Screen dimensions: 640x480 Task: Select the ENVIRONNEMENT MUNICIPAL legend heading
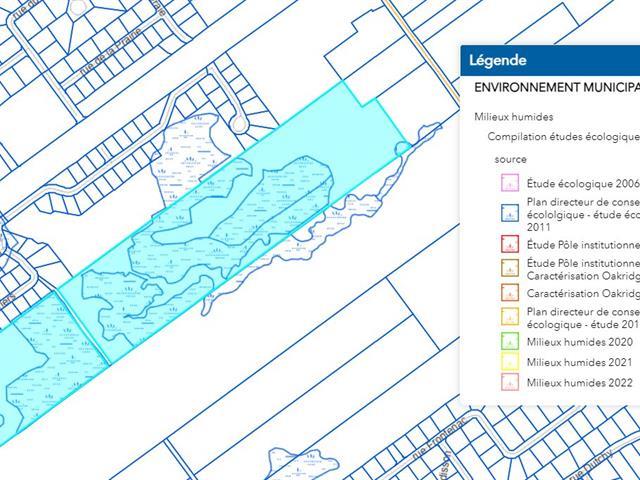click(556, 87)
